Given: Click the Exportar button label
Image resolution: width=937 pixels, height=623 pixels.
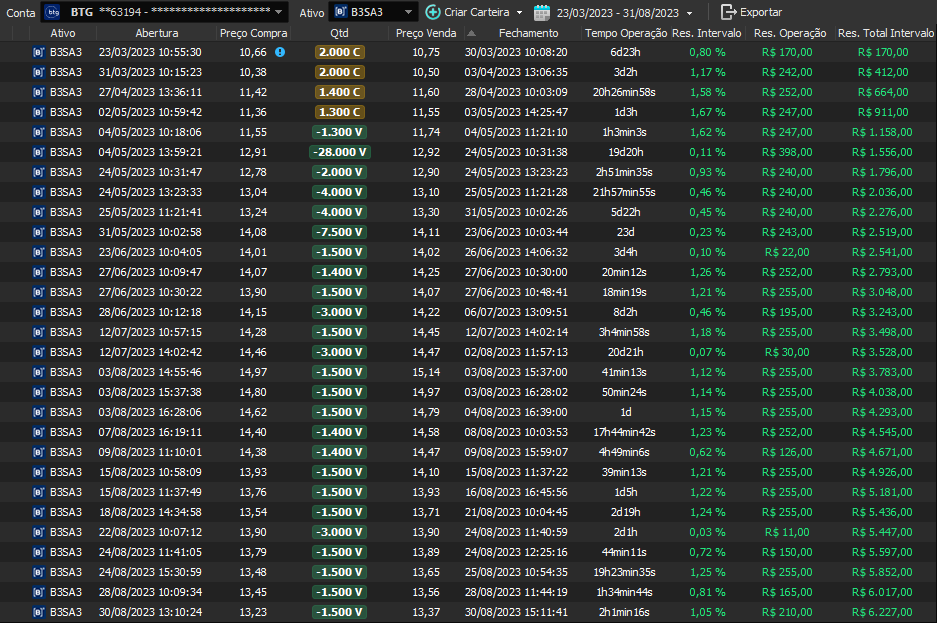Looking at the screenshot, I should (x=761, y=12).
